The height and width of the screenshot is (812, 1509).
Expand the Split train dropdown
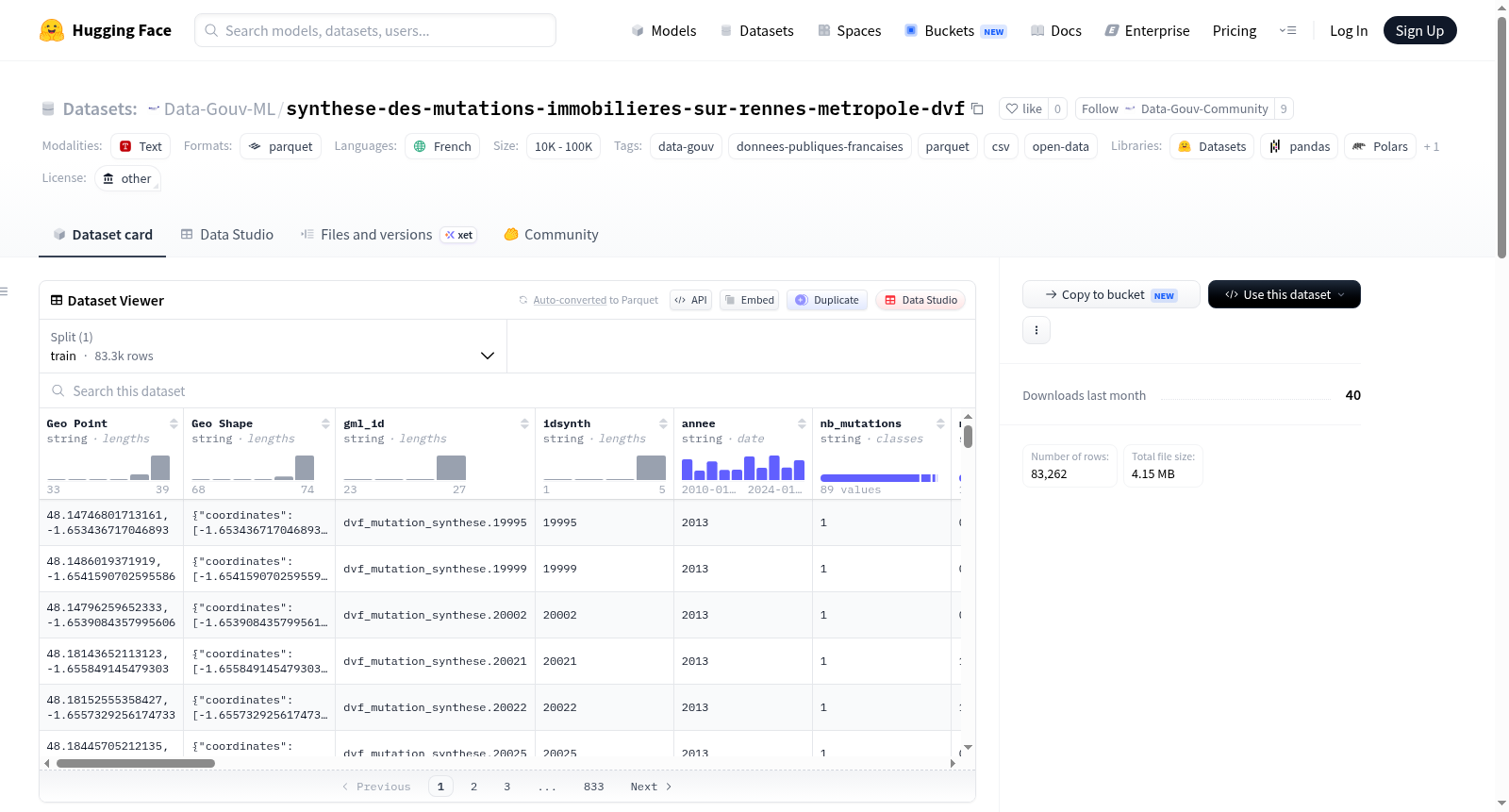coord(273,346)
